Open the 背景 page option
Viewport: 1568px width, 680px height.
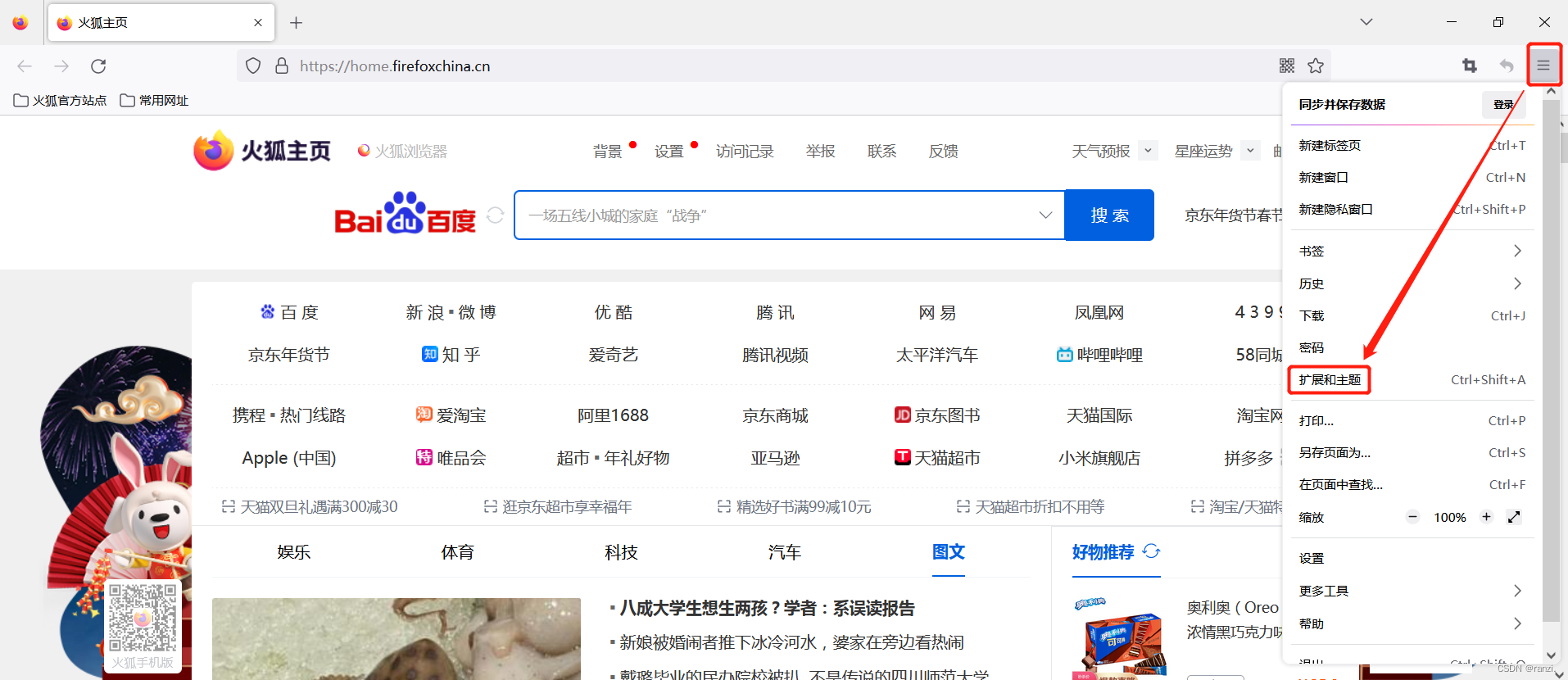[607, 151]
